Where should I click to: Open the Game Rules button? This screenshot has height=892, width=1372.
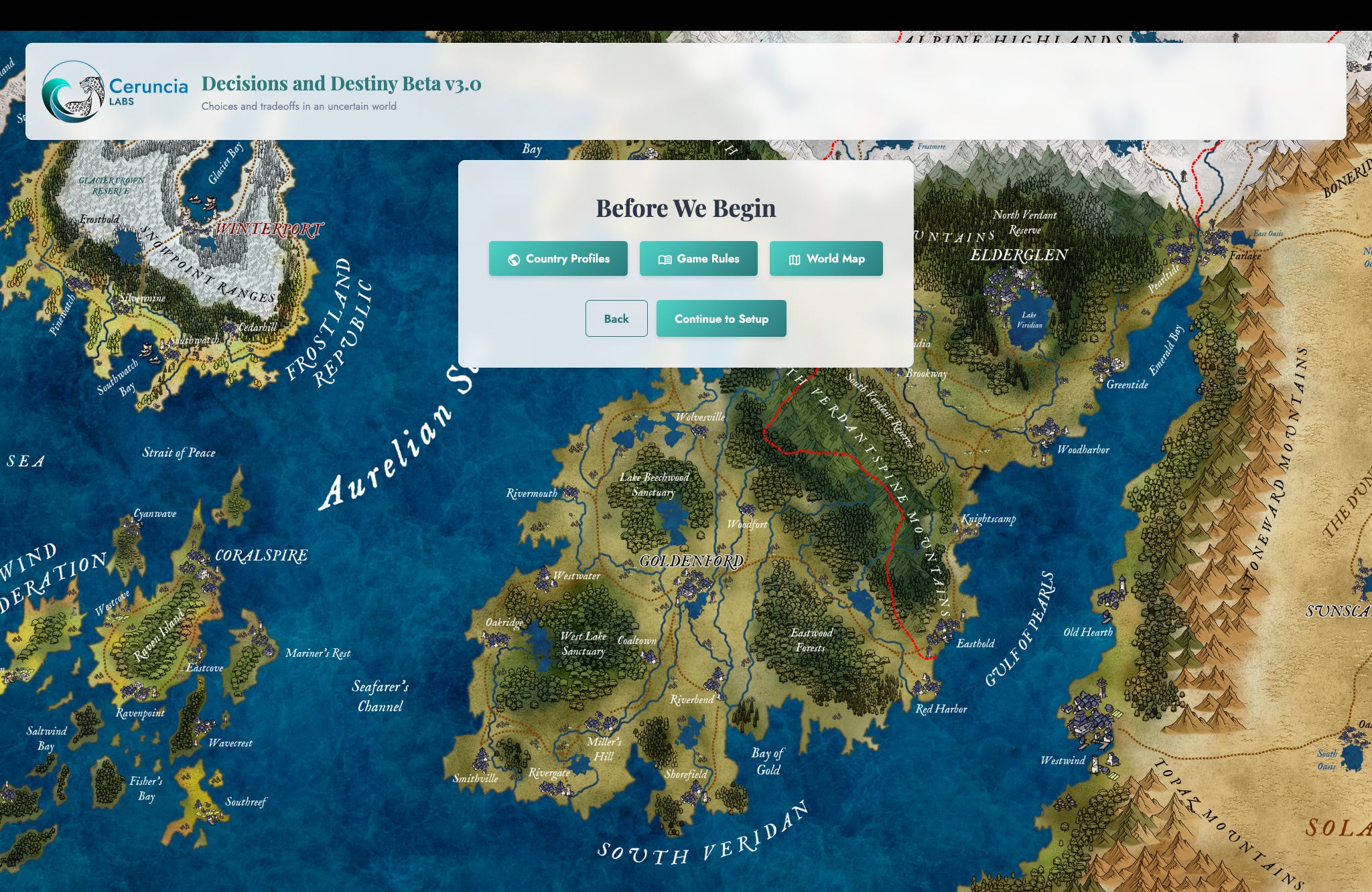click(x=699, y=258)
